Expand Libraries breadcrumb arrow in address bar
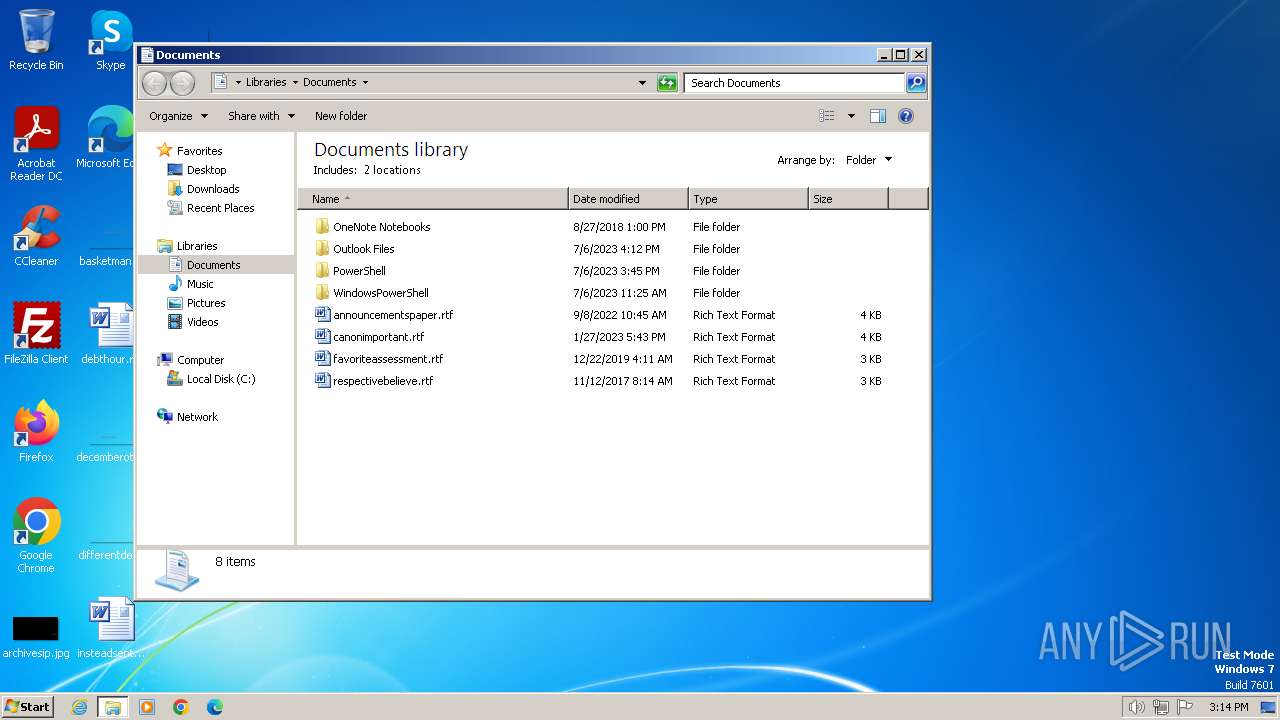The image size is (1280, 720). click(x=295, y=83)
